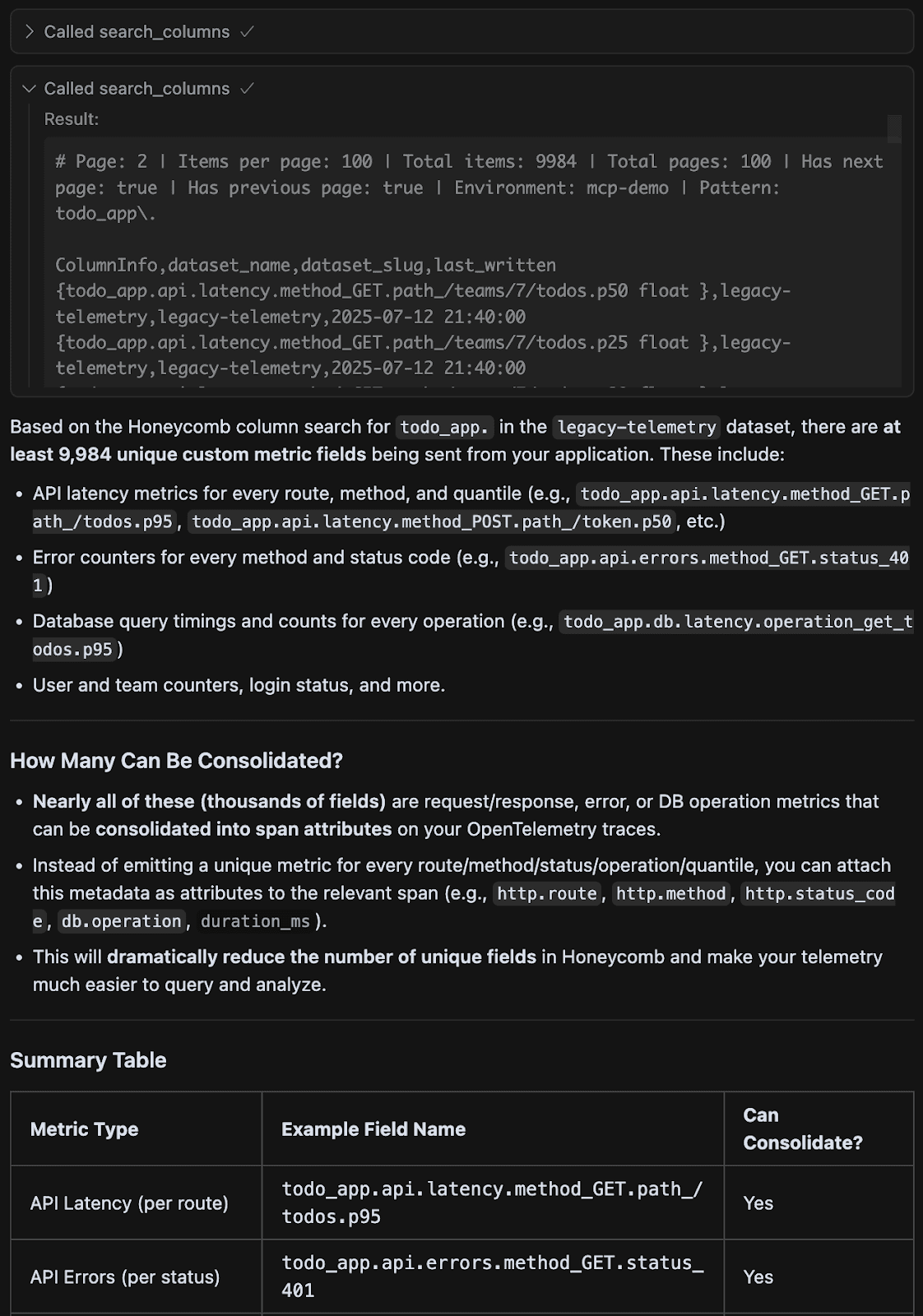Viewport: 923px width, 1316px height.
Task: Click the POST path_/token.p50 code snippet
Action: [x=432, y=521]
